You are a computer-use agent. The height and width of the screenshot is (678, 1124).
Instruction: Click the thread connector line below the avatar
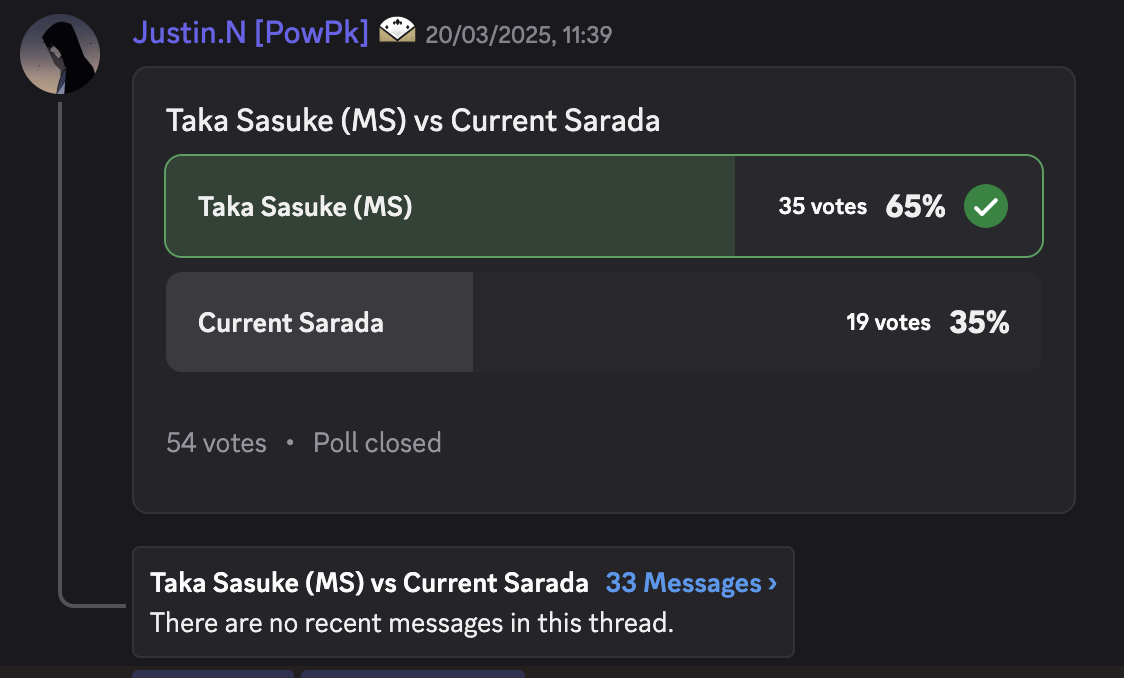[60, 350]
